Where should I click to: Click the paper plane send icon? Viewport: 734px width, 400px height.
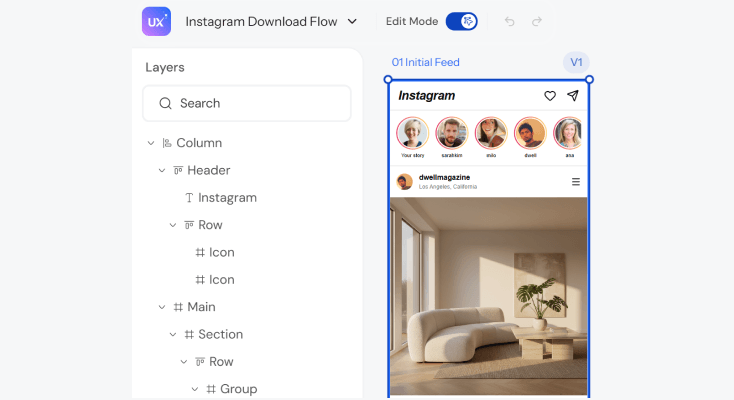tap(573, 96)
